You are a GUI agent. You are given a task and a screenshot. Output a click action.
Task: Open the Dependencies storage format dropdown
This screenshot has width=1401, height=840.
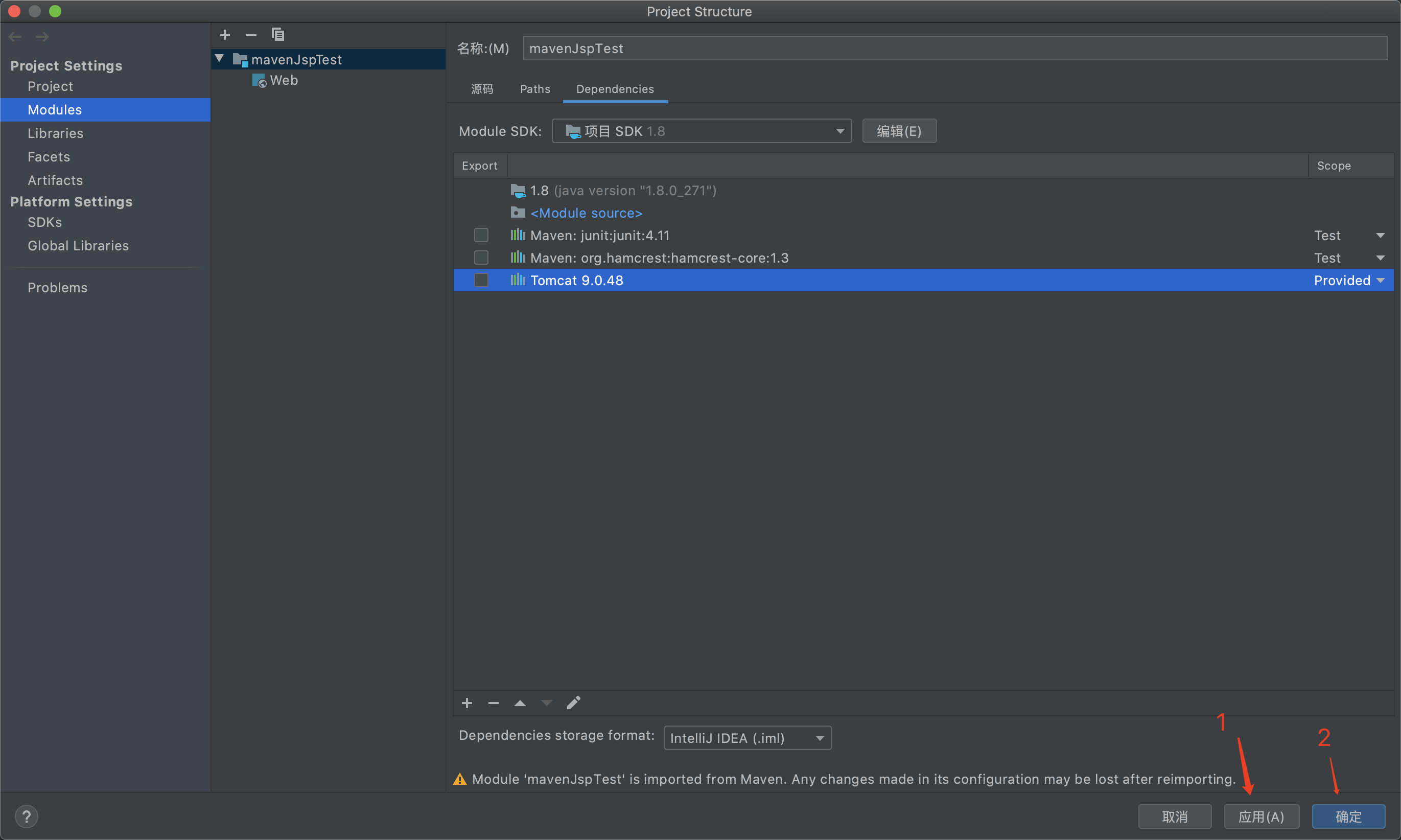coord(747,738)
